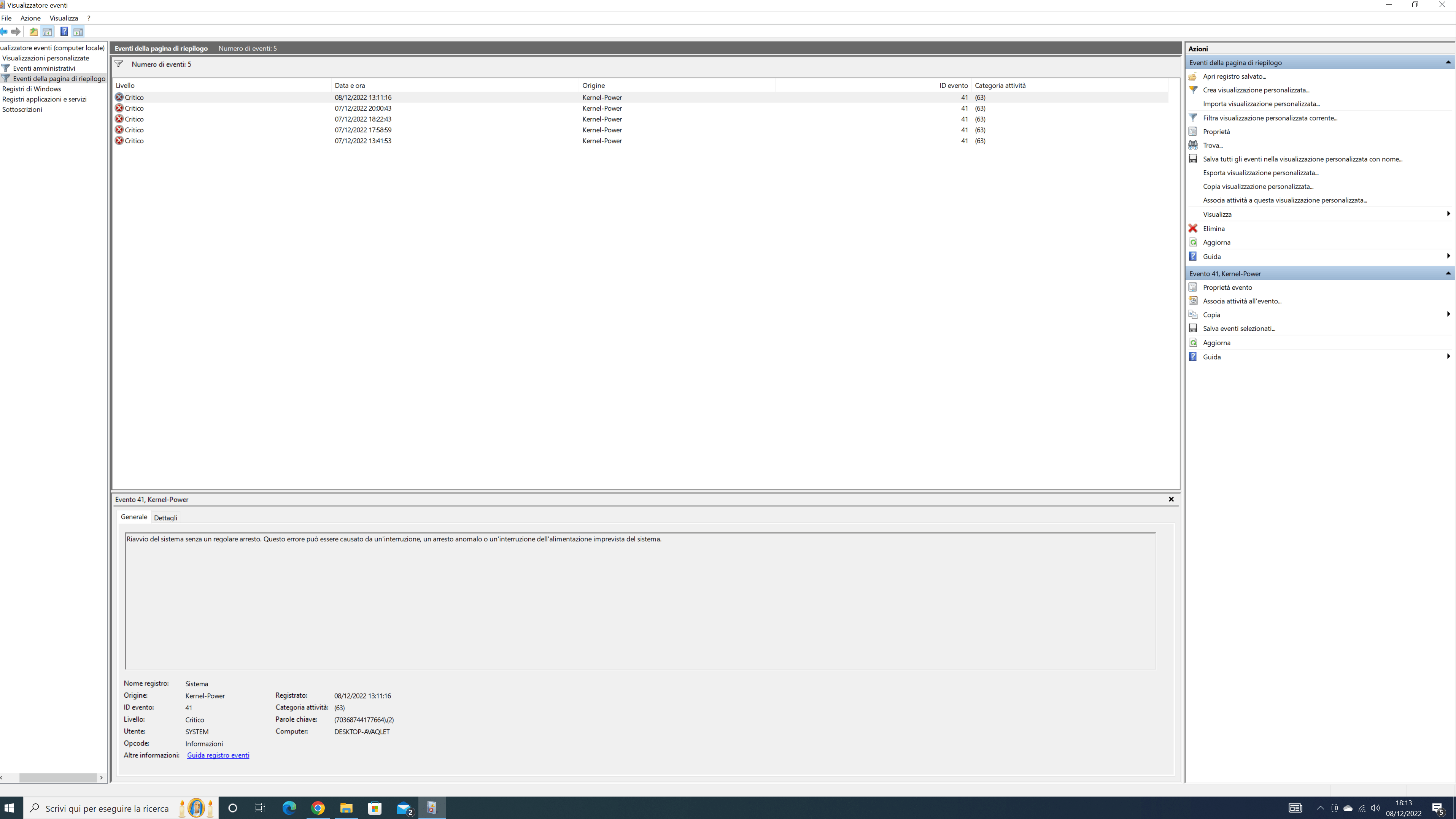Click Proprietà evento action
1456x819 pixels.
(x=1227, y=287)
